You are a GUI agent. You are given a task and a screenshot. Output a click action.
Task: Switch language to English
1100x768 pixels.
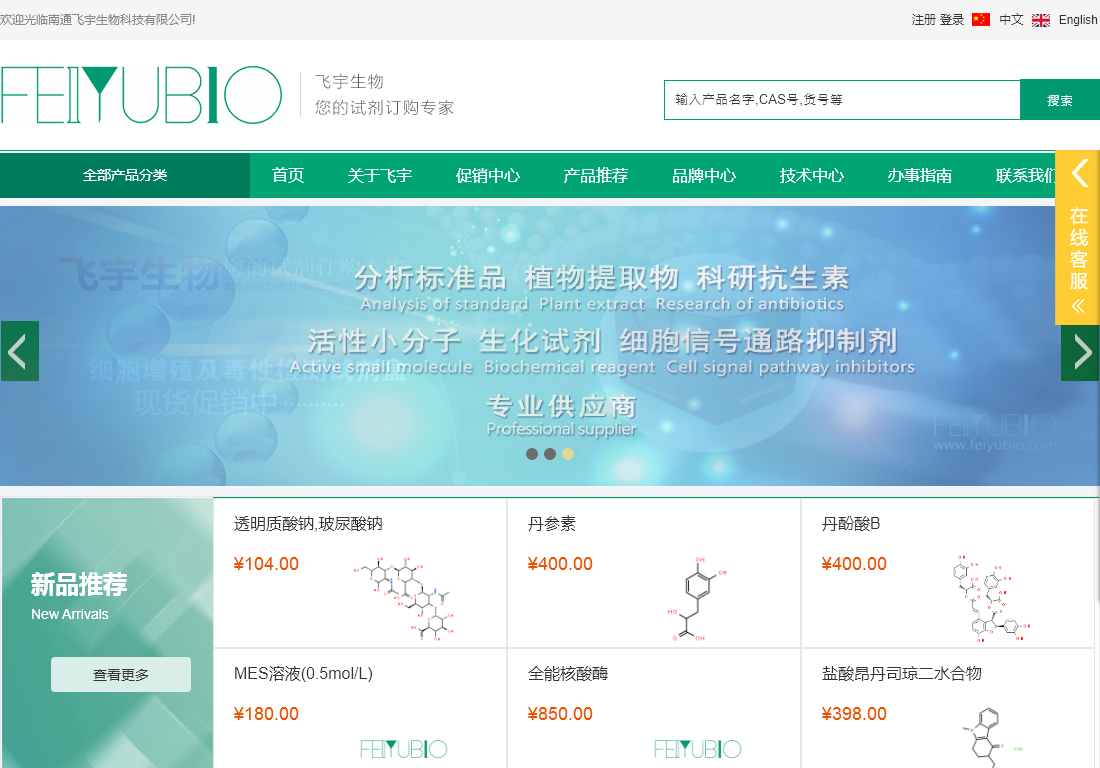[x=1078, y=20]
